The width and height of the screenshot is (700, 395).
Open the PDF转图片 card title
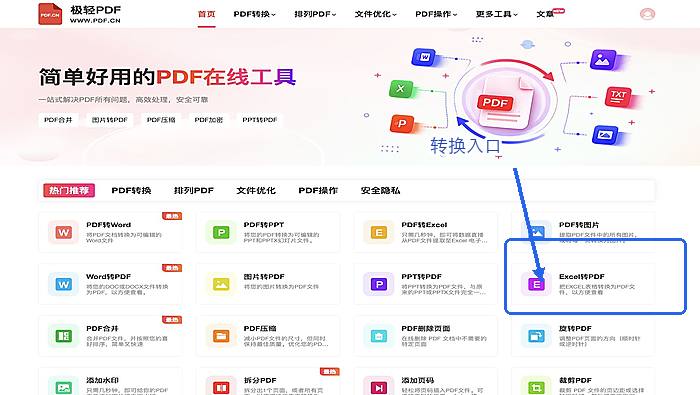[579, 225]
